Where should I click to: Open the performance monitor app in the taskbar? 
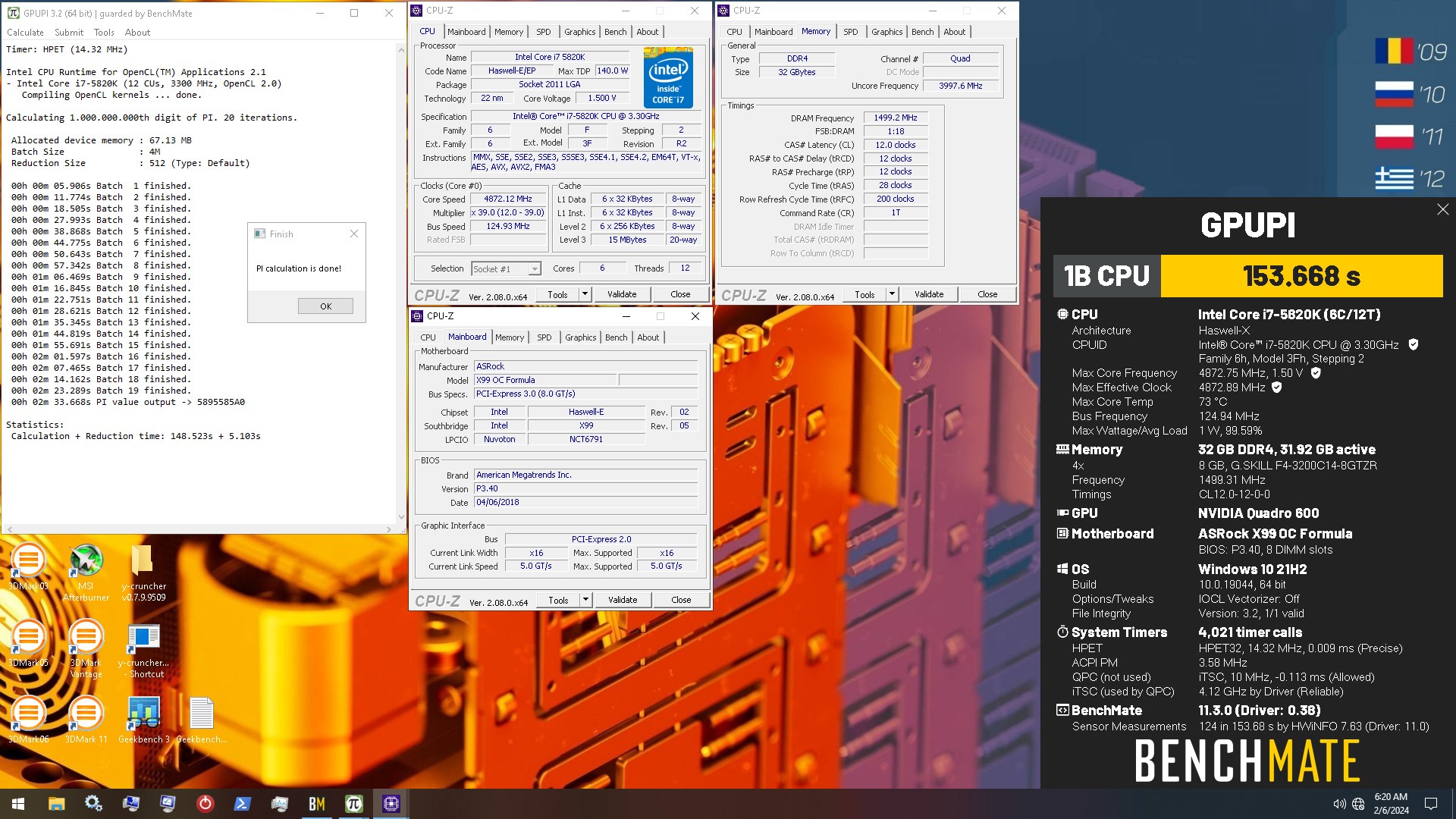[x=279, y=804]
